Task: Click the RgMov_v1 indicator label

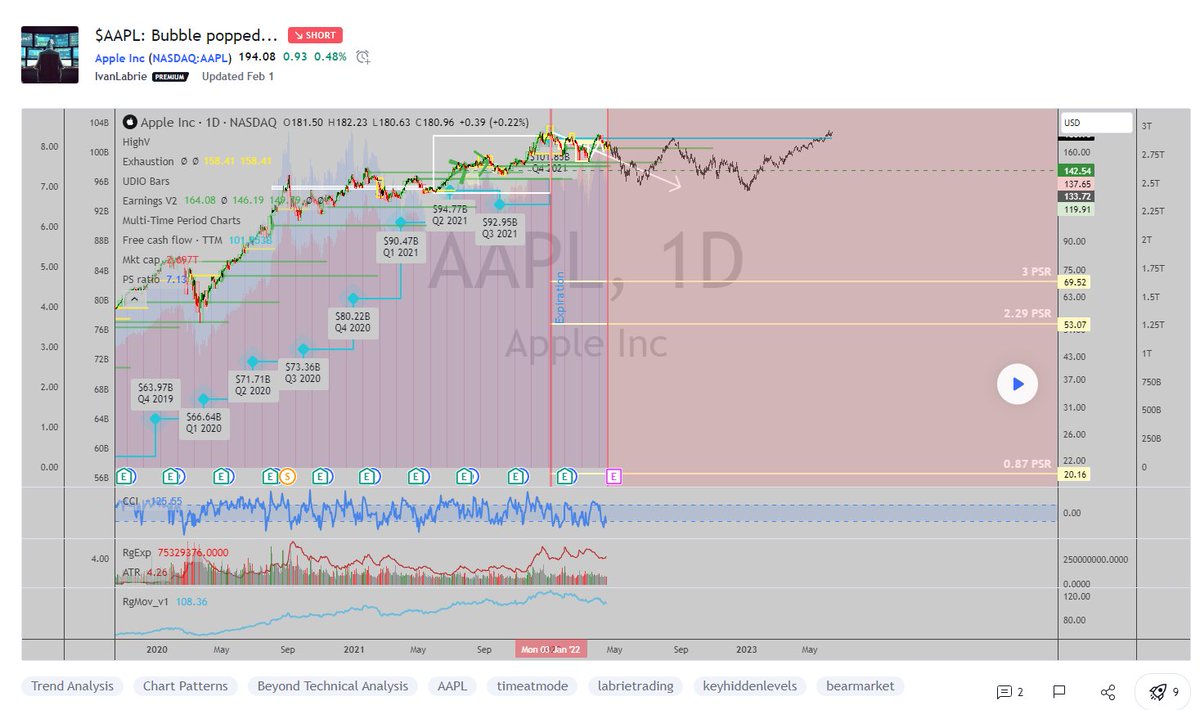Action: pyautogui.click(x=146, y=601)
